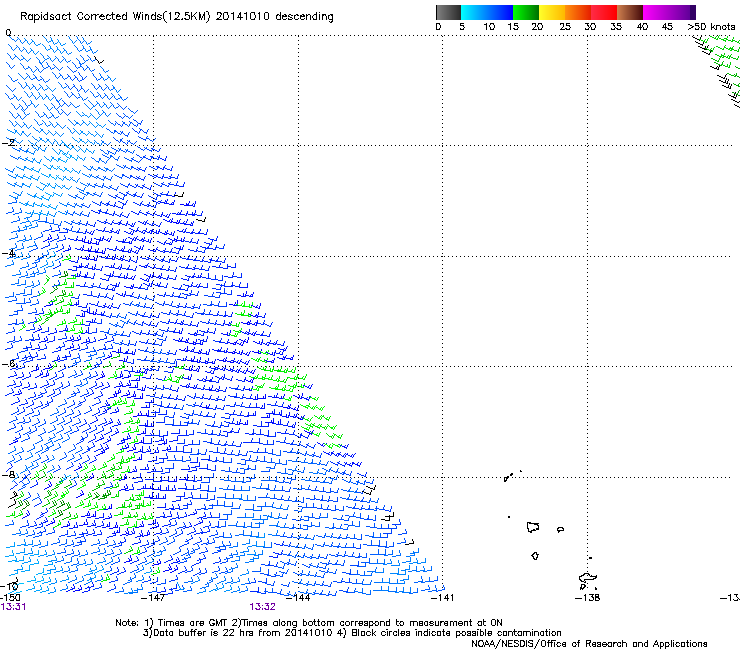
Task: Click the largest island outline near -139
Action: [x=533, y=527]
